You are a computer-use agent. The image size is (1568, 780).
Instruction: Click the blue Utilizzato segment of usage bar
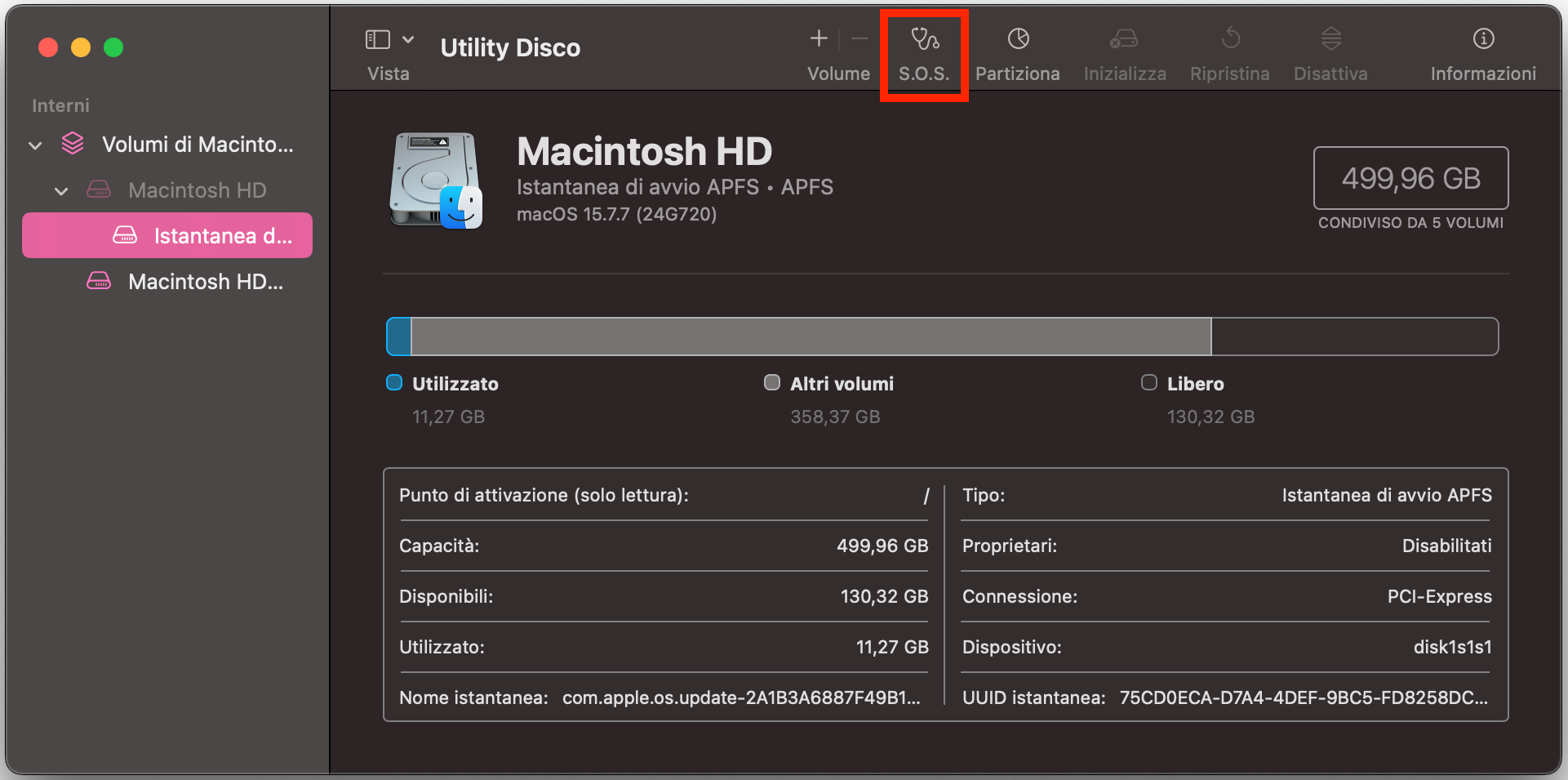[x=399, y=337]
